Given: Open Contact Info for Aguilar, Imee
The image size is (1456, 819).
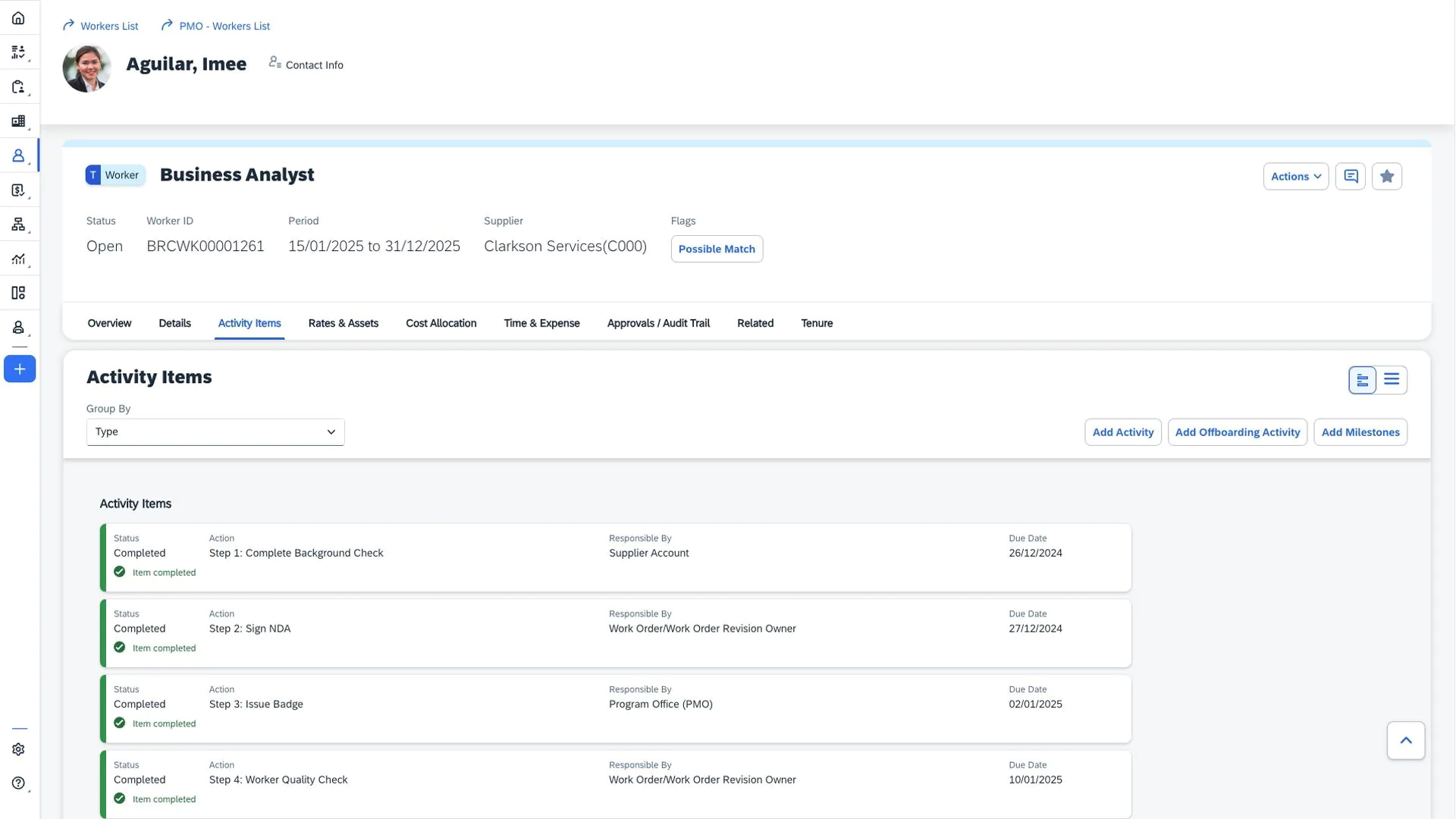Looking at the screenshot, I should click(x=306, y=64).
